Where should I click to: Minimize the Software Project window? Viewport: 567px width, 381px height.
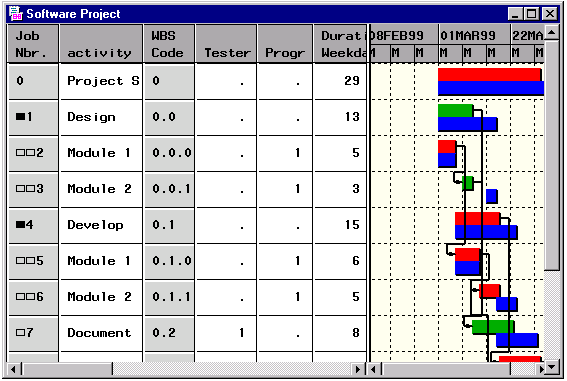click(515, 14)
